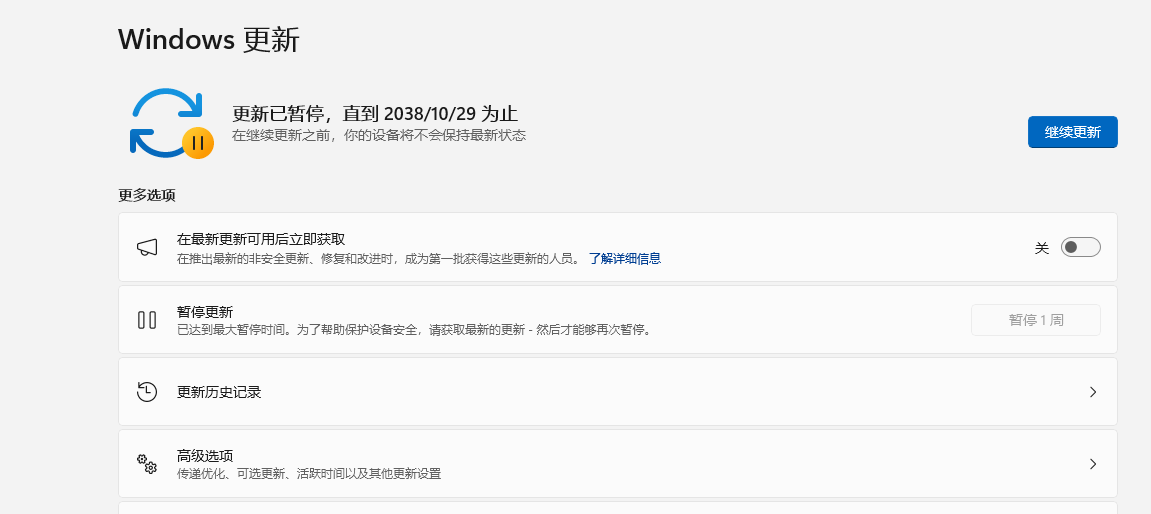Expand the 高级选项 chevron

pos(1093,464)
